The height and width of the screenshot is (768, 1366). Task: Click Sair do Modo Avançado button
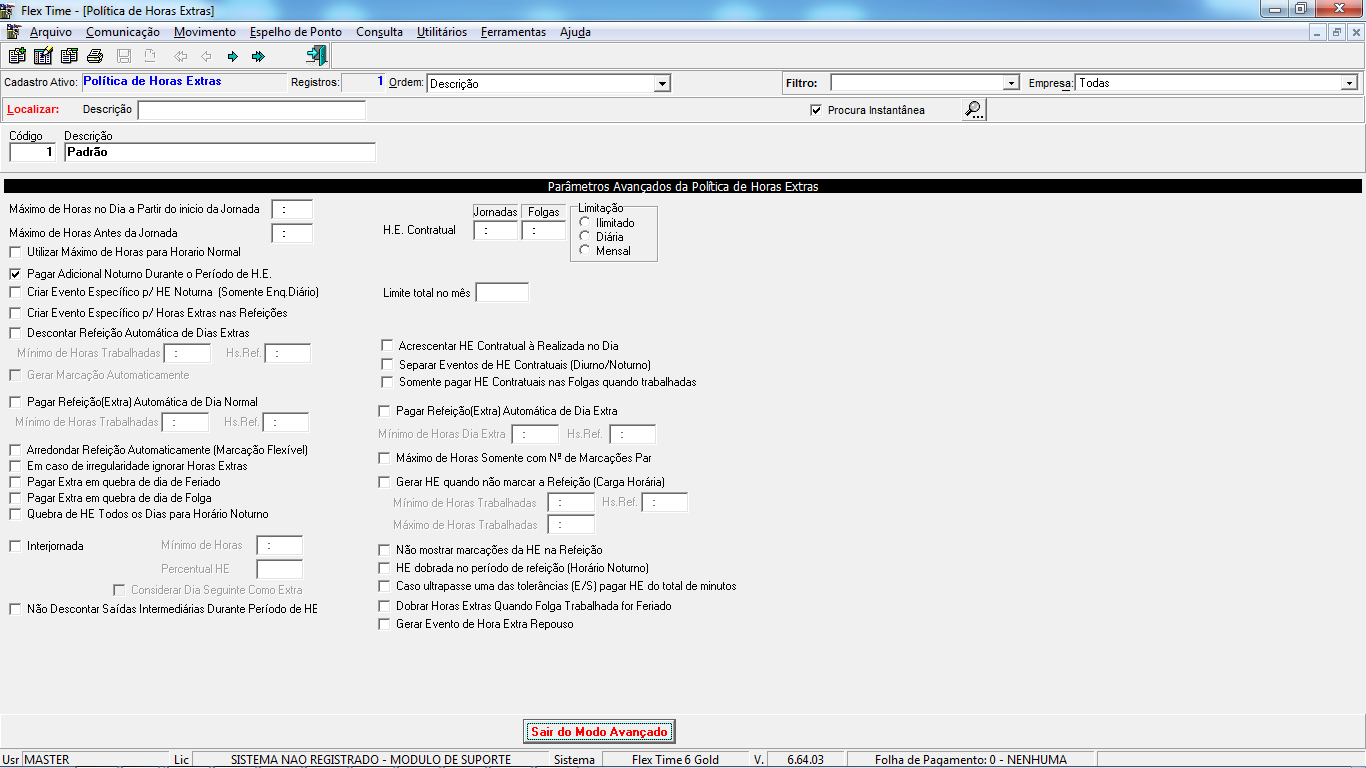[x=598, y=731]
